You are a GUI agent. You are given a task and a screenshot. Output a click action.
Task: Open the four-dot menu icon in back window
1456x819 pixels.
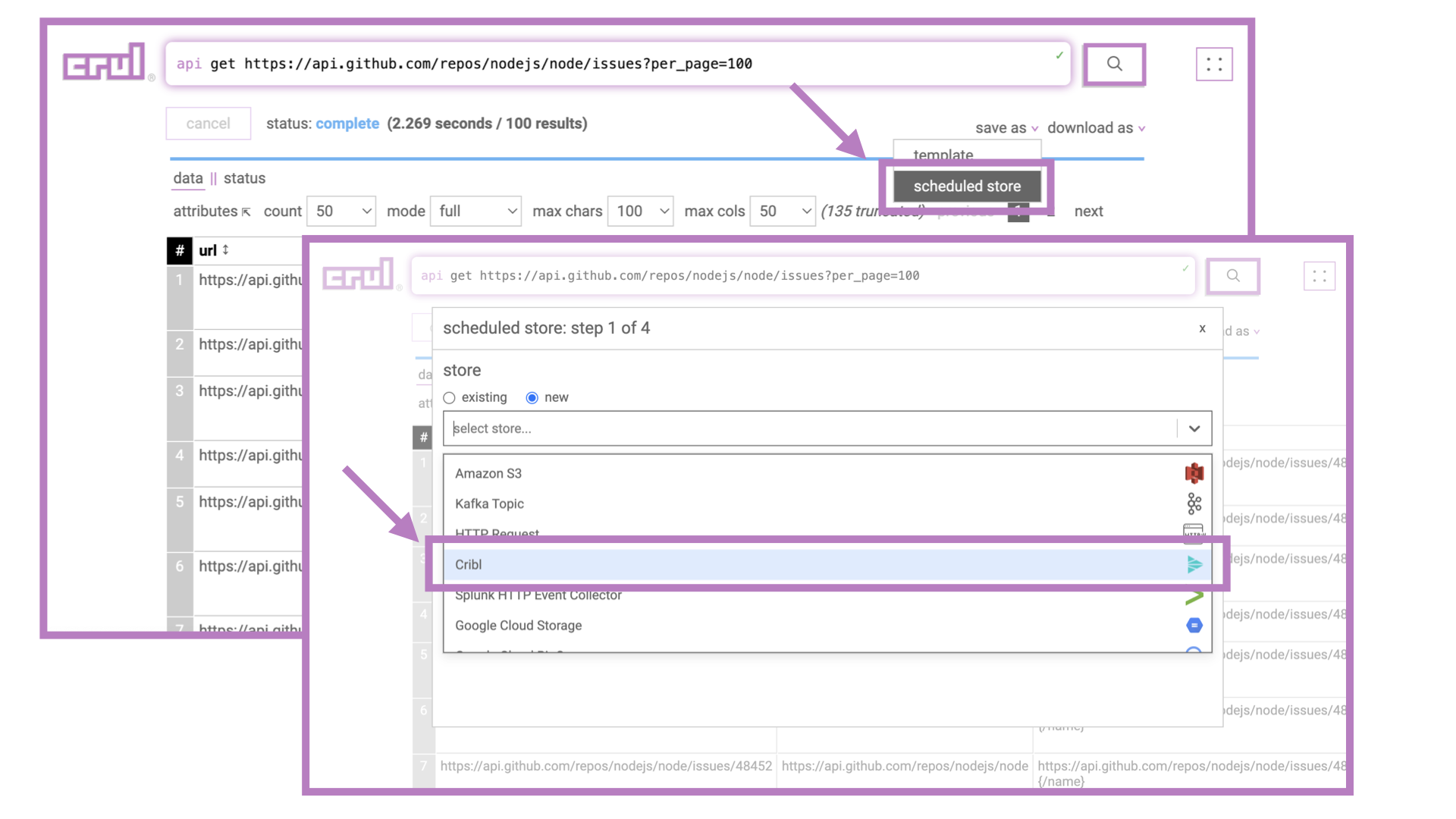(1214, 64)
